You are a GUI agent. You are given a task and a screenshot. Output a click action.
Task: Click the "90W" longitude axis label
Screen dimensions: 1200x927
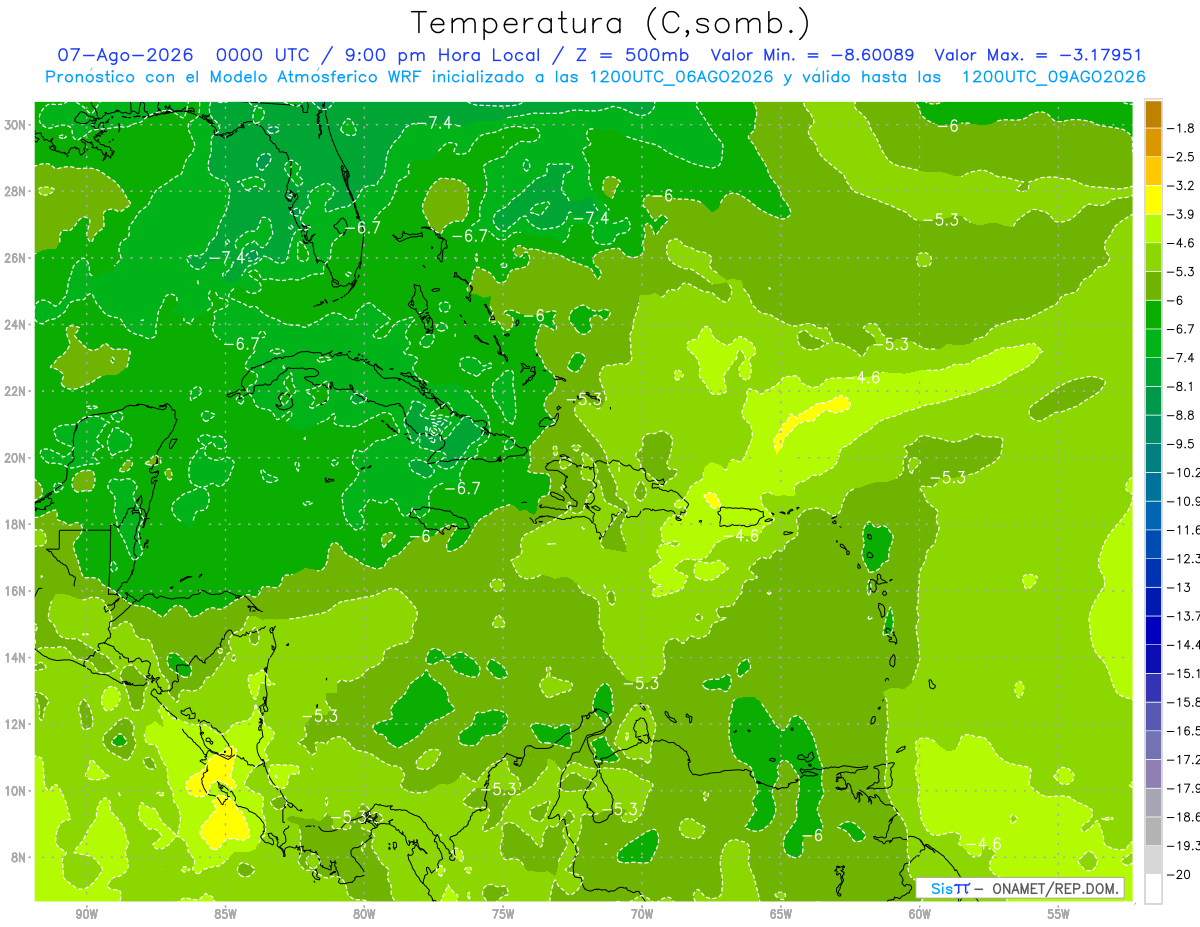click(87, 914)
